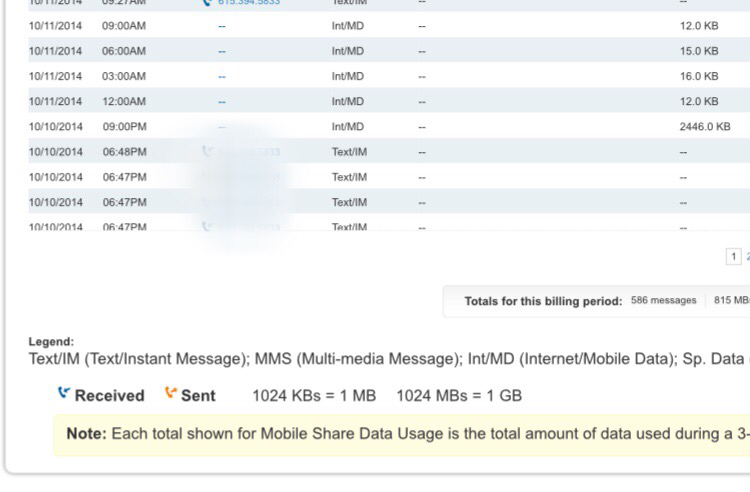Click the 15.0 KB data usage value
Viewport: 750px width, 492px height.
tap(698, 51)
